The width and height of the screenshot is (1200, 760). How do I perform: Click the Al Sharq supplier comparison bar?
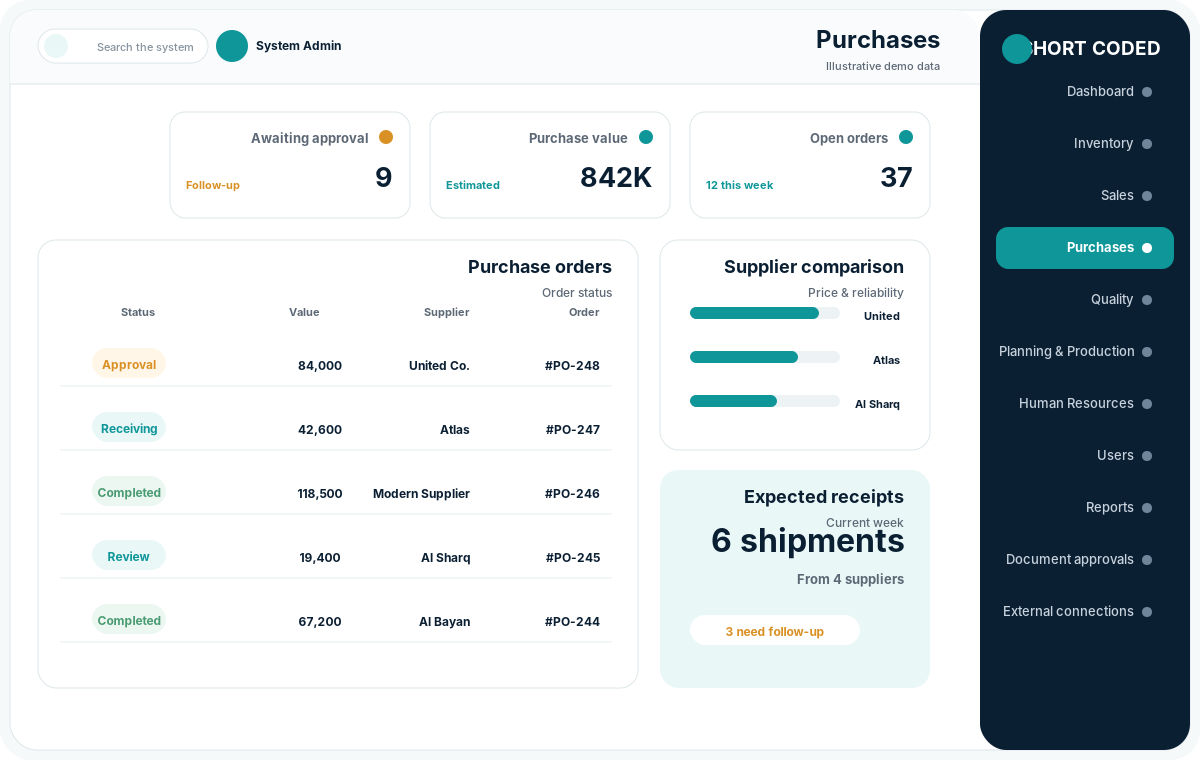(x=765, y=401)
